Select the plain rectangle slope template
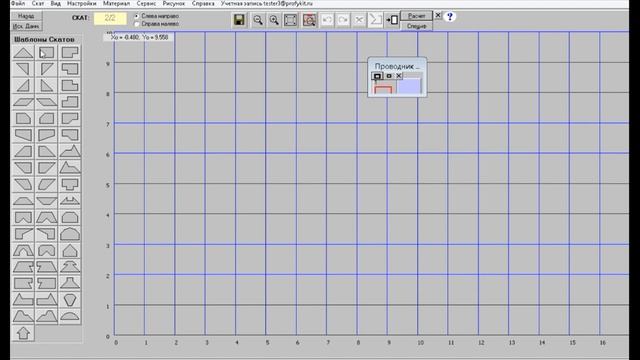The image size is (640, 360). tap(47, 53)
